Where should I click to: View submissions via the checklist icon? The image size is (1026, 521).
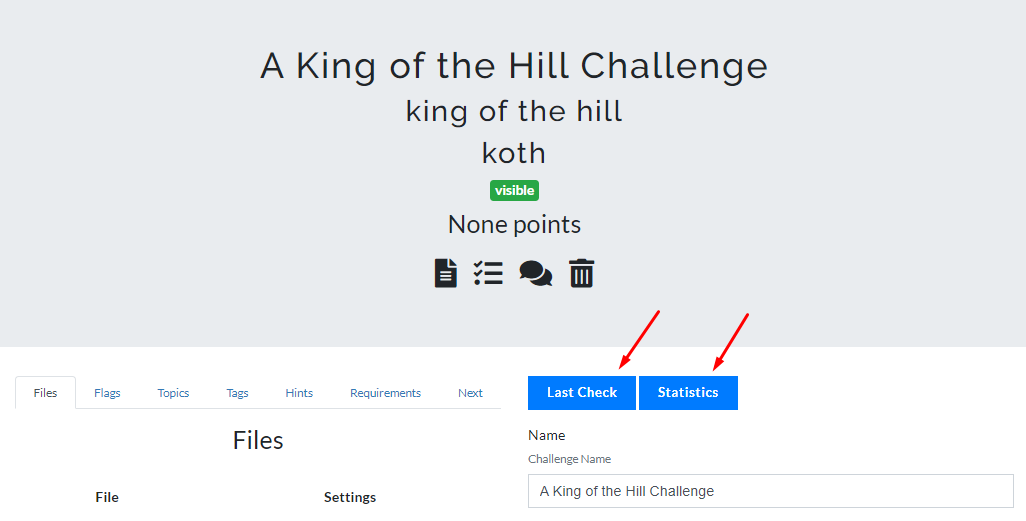488,273
